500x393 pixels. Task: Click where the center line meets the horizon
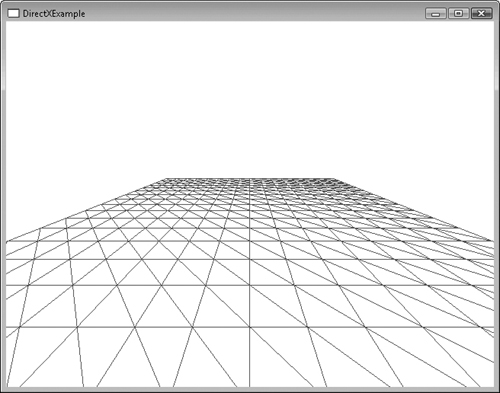250,178
